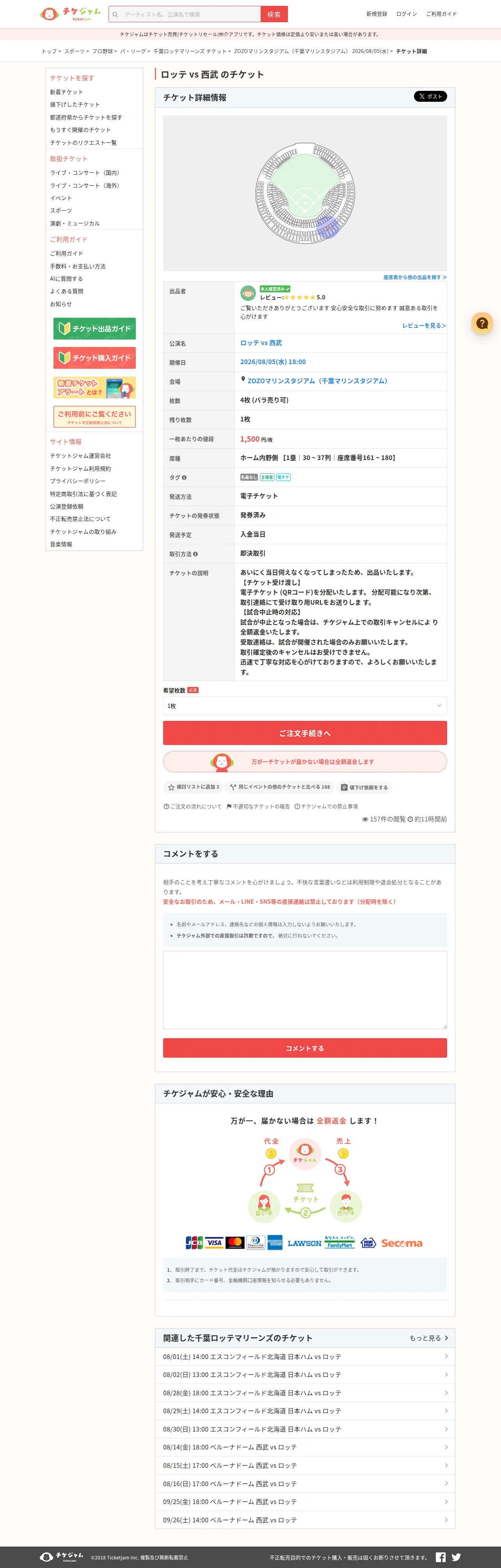Click chevron on the 08/01(土) 14:00 row

[x=446, y=1356]
